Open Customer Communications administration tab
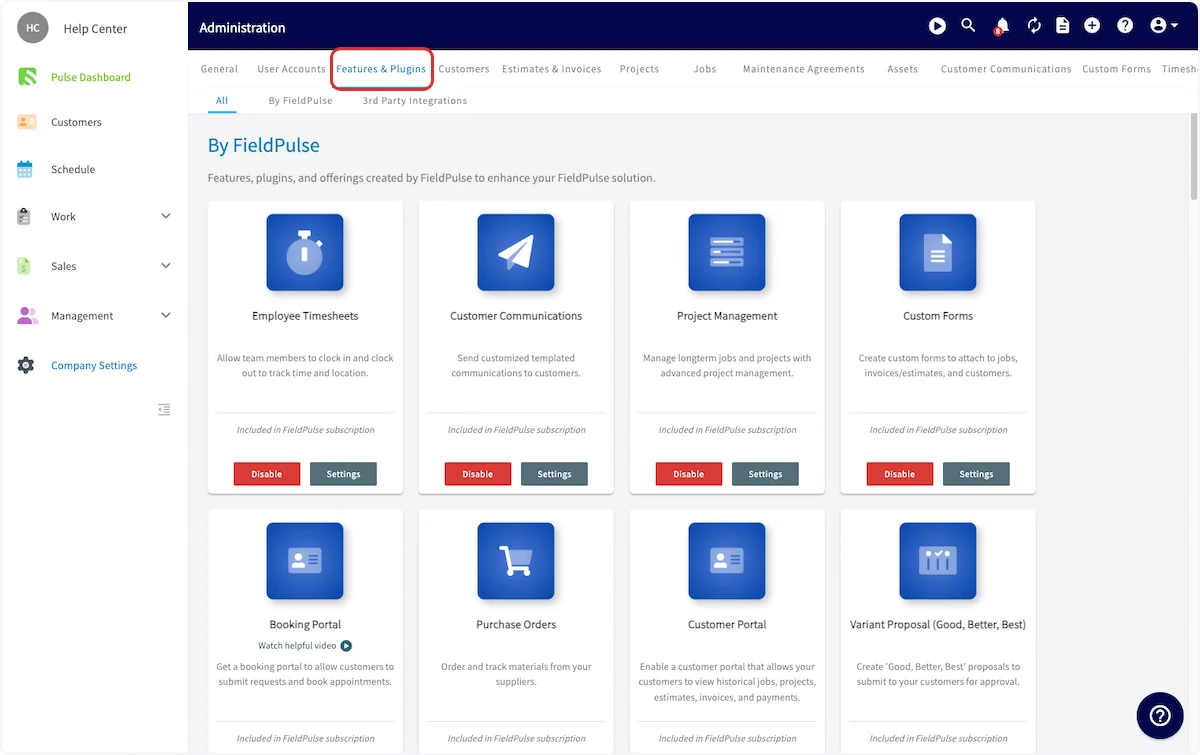The image size is (1200, 755). tap(1006, 69)
